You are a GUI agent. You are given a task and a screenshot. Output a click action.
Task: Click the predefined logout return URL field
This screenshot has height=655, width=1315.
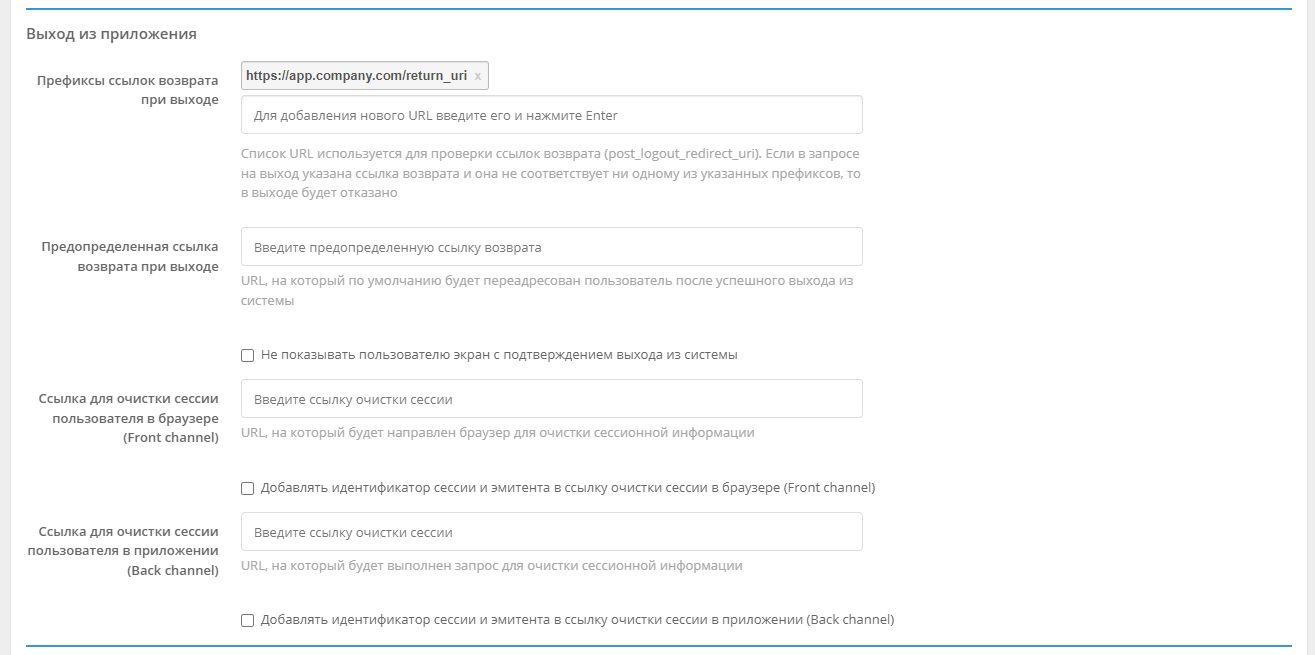pyautogui.click(x=550, y=245)
